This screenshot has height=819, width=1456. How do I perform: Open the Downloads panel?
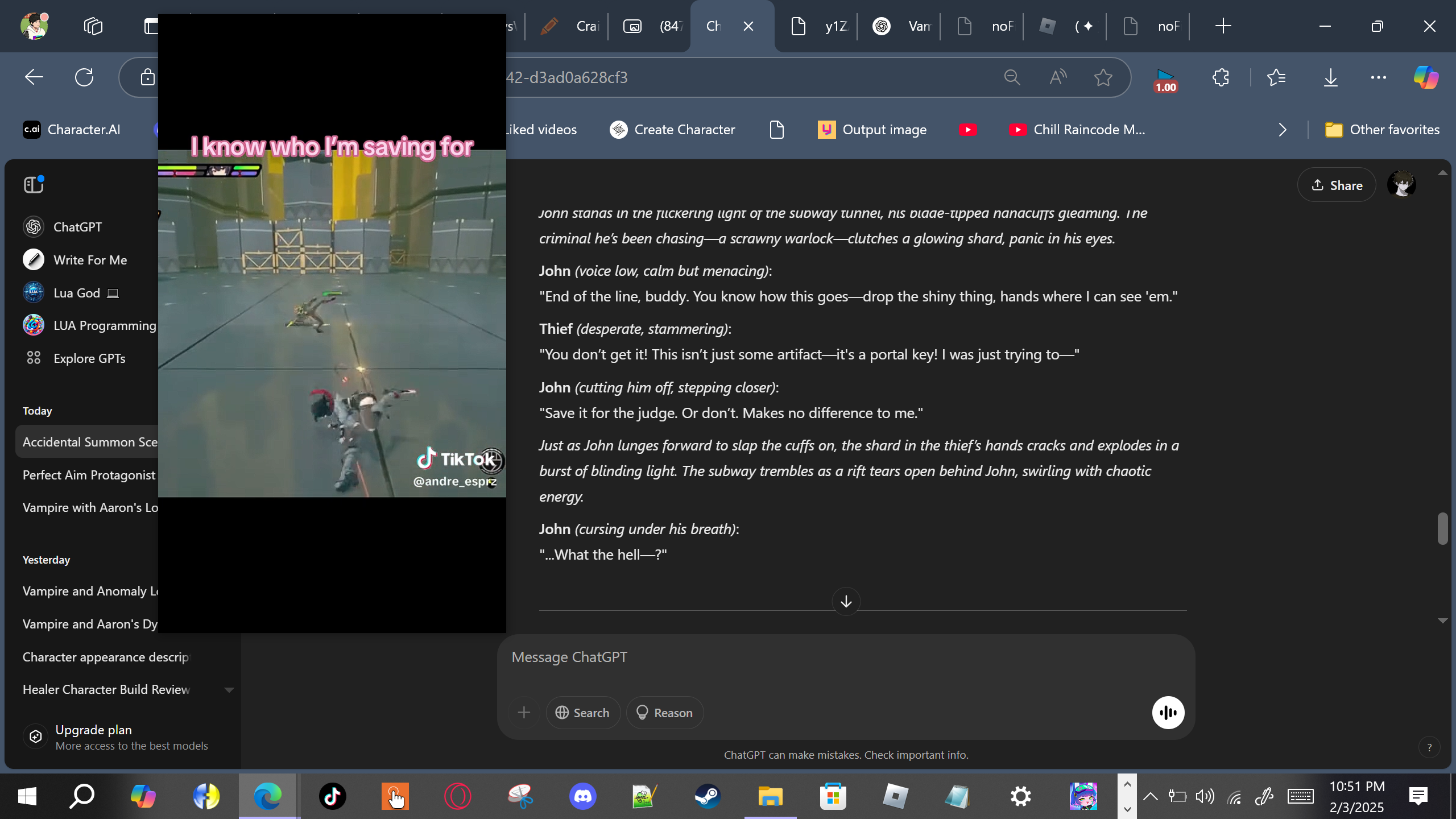(1330, 77)
